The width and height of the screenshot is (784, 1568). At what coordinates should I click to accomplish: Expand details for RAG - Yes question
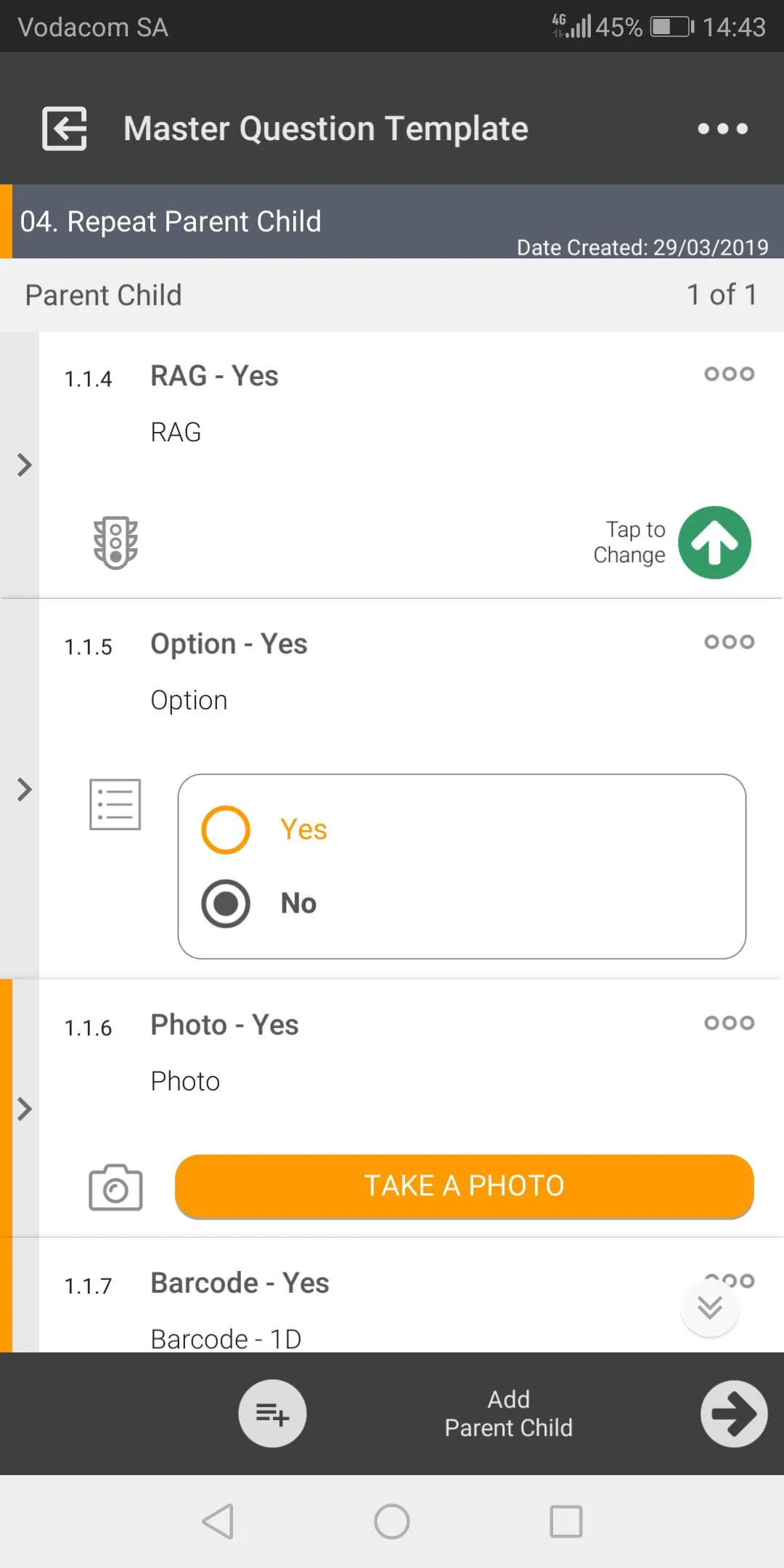(23, 465)
